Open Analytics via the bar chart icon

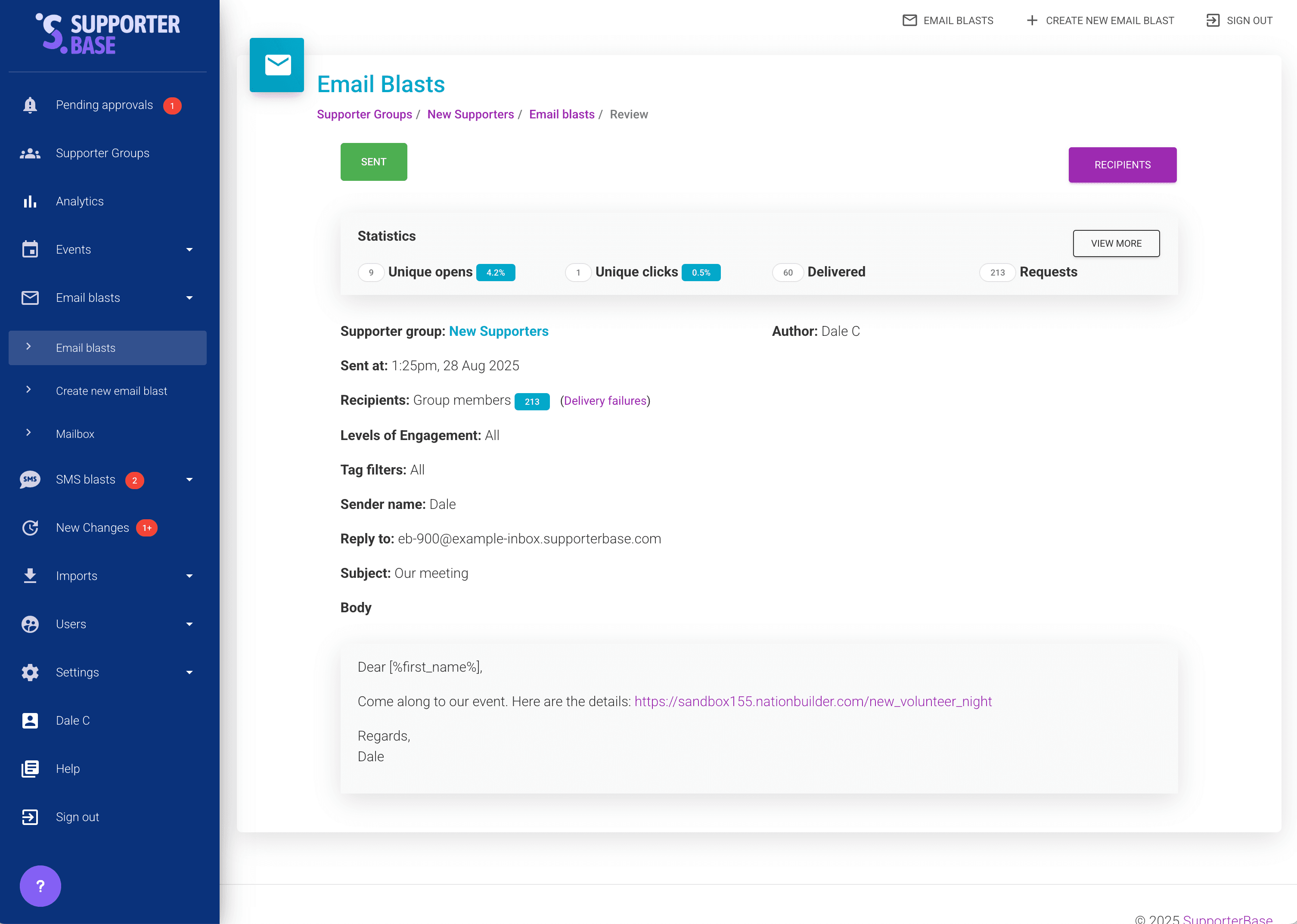(x=30, y=201)
